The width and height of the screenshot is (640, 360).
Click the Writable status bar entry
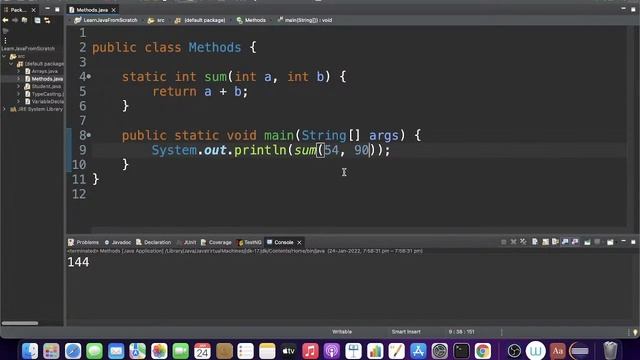tap(342, 332)
